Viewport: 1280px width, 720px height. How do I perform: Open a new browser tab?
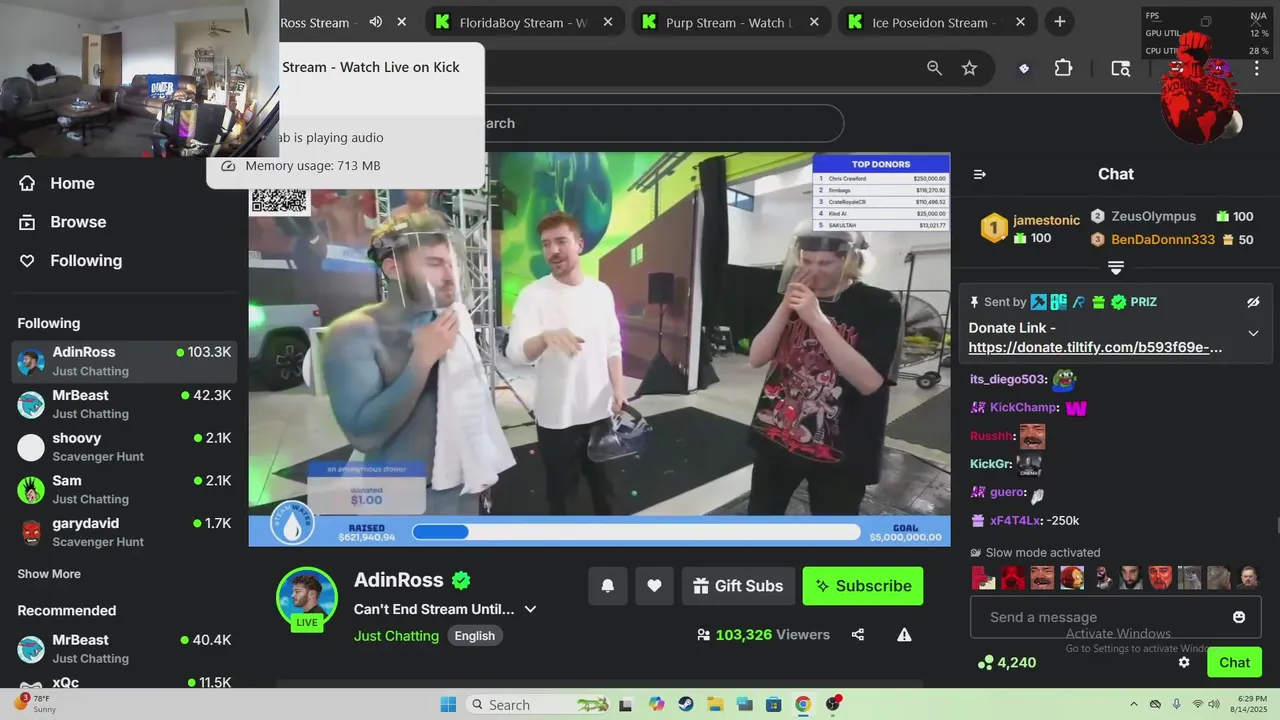(1060, 22)
